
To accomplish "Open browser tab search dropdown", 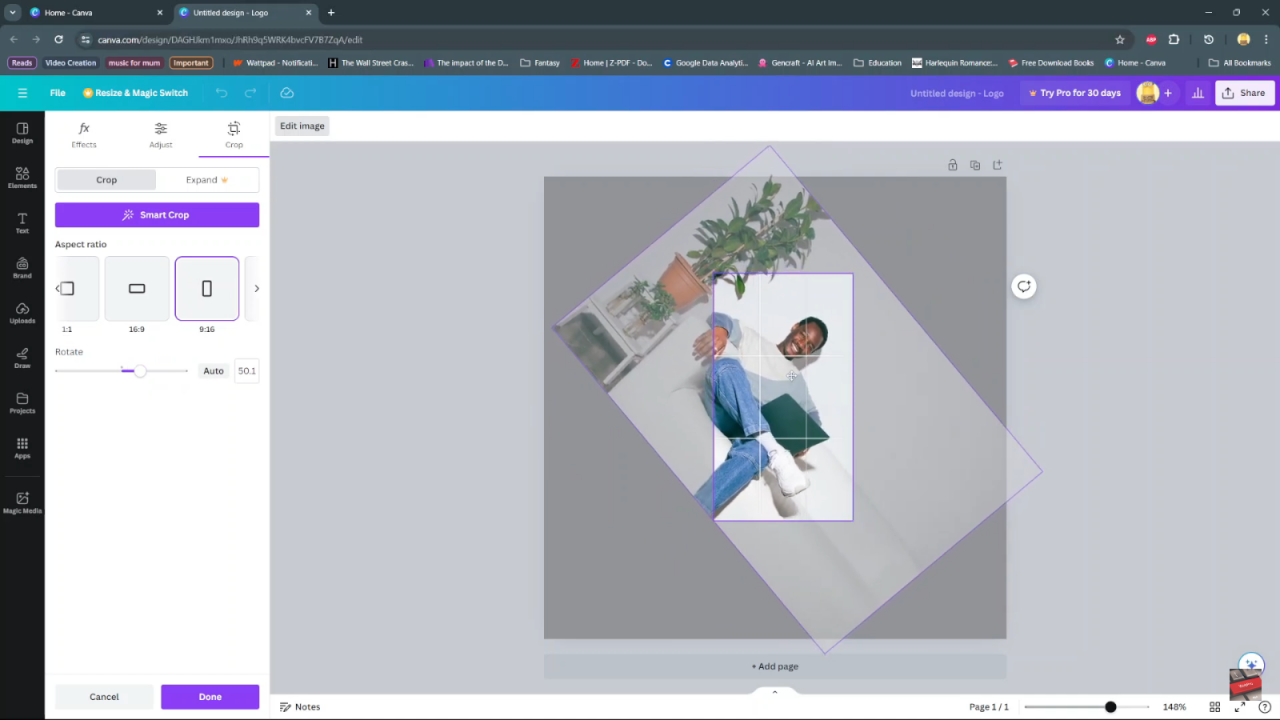I will 13,12.
